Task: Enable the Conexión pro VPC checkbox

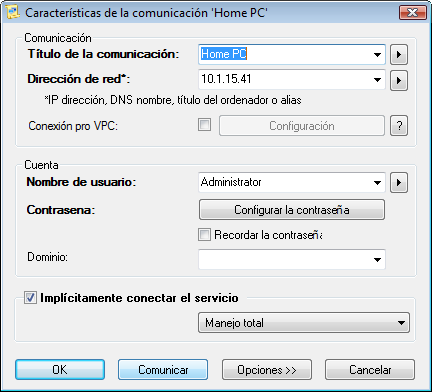Action: pyautogui.click(x=204, y=125)
